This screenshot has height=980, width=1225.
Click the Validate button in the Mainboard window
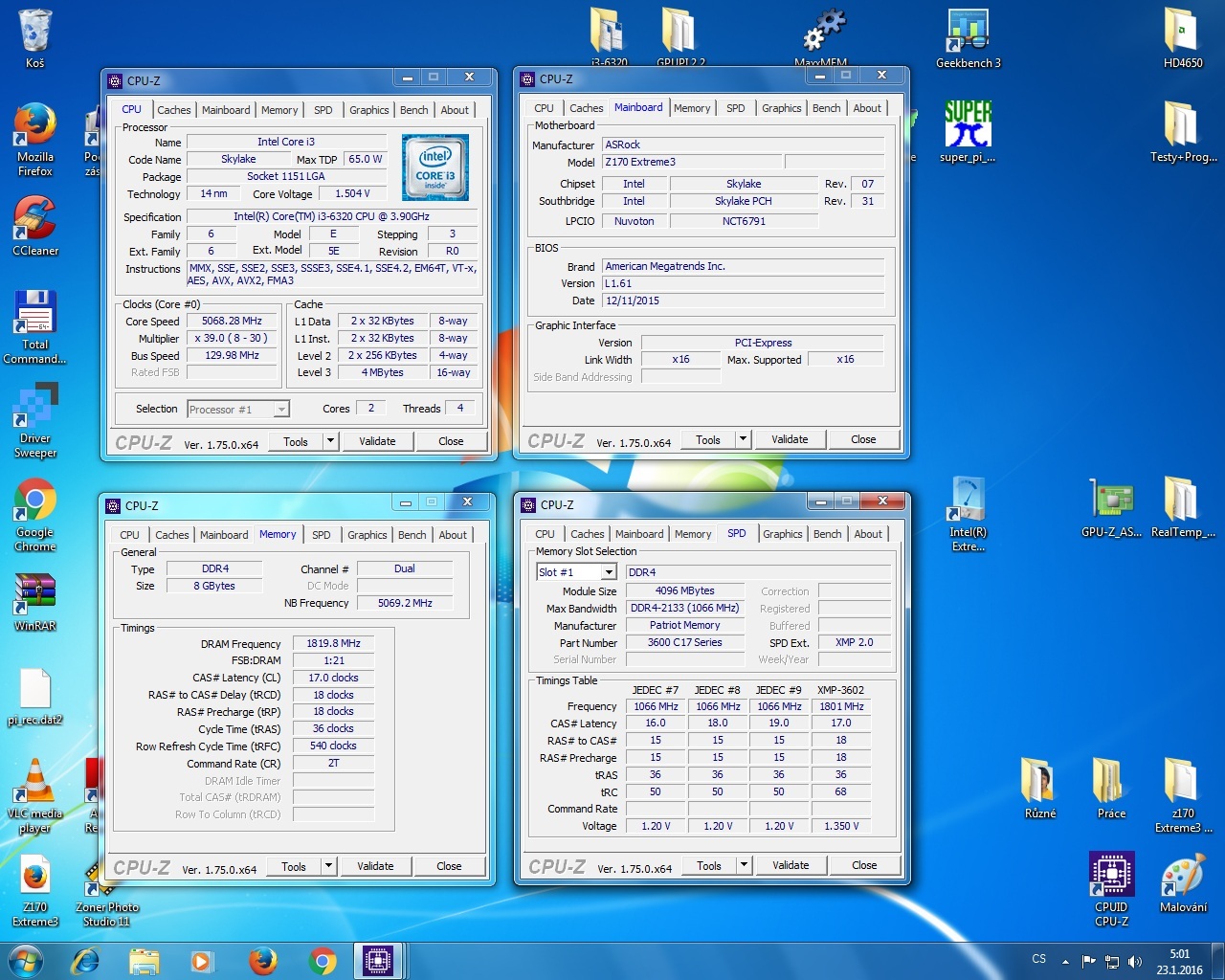coord(790,439)
